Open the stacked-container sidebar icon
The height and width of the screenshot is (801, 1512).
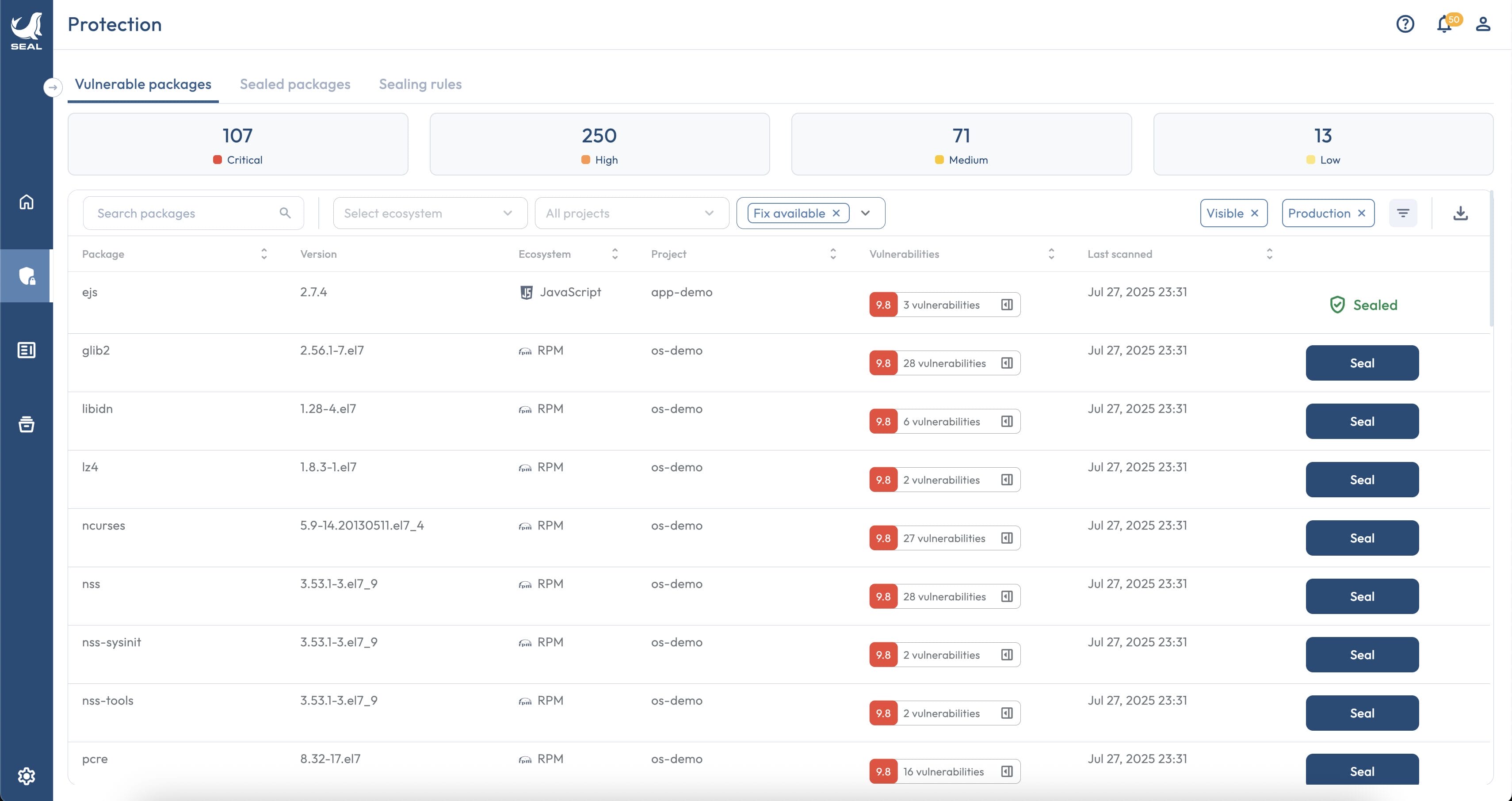(27, 424)
